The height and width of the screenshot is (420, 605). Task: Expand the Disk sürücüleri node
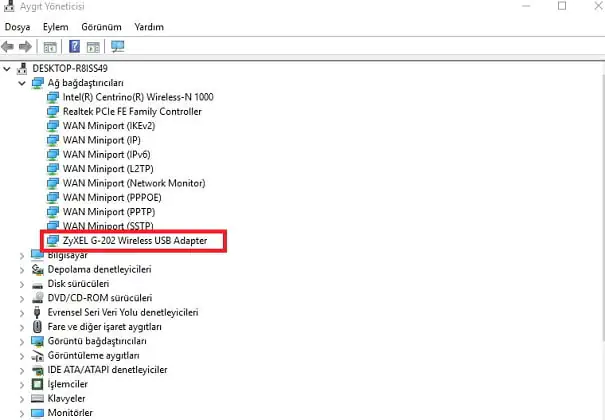pos(22,285)
